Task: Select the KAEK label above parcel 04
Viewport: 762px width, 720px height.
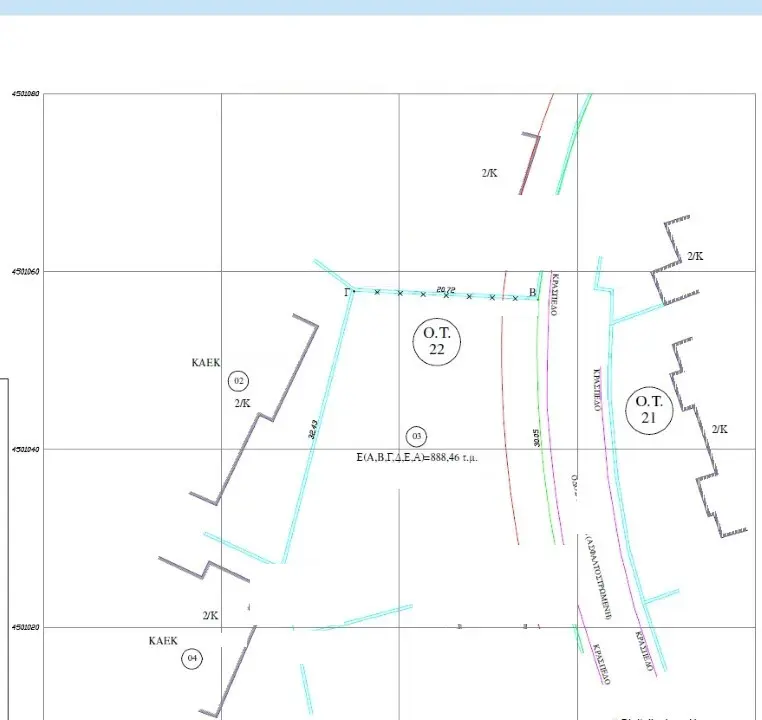Action: tap(162, 640)
